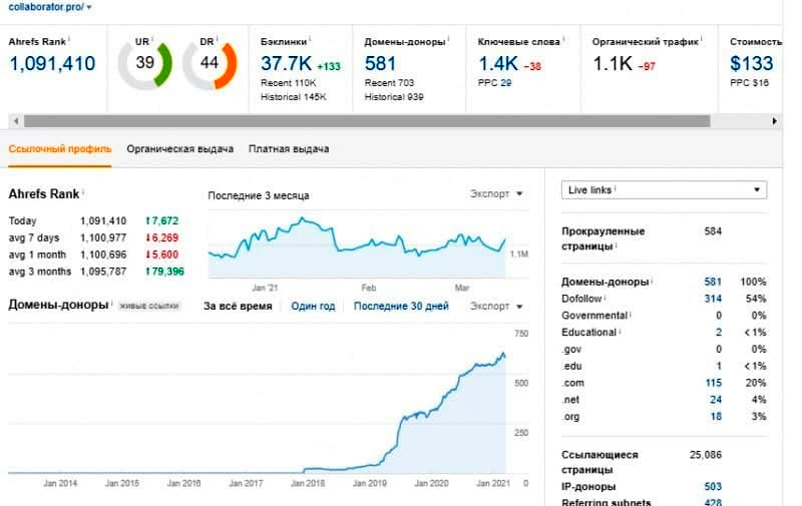Click info icon beside Ключевые слова
Screen dimensions: 802x506
tap(564, 39)
